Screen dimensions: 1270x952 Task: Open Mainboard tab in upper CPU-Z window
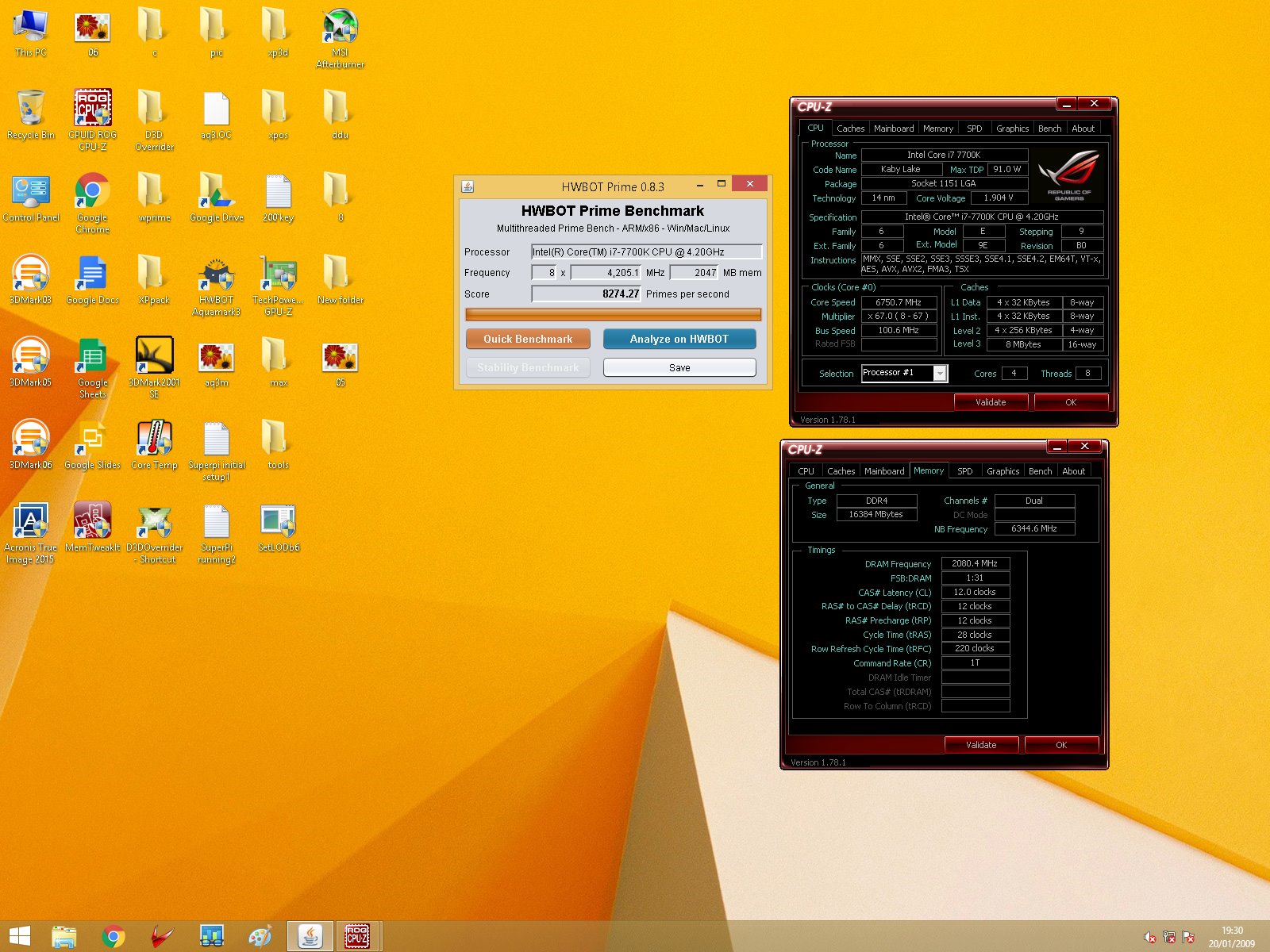894,128
